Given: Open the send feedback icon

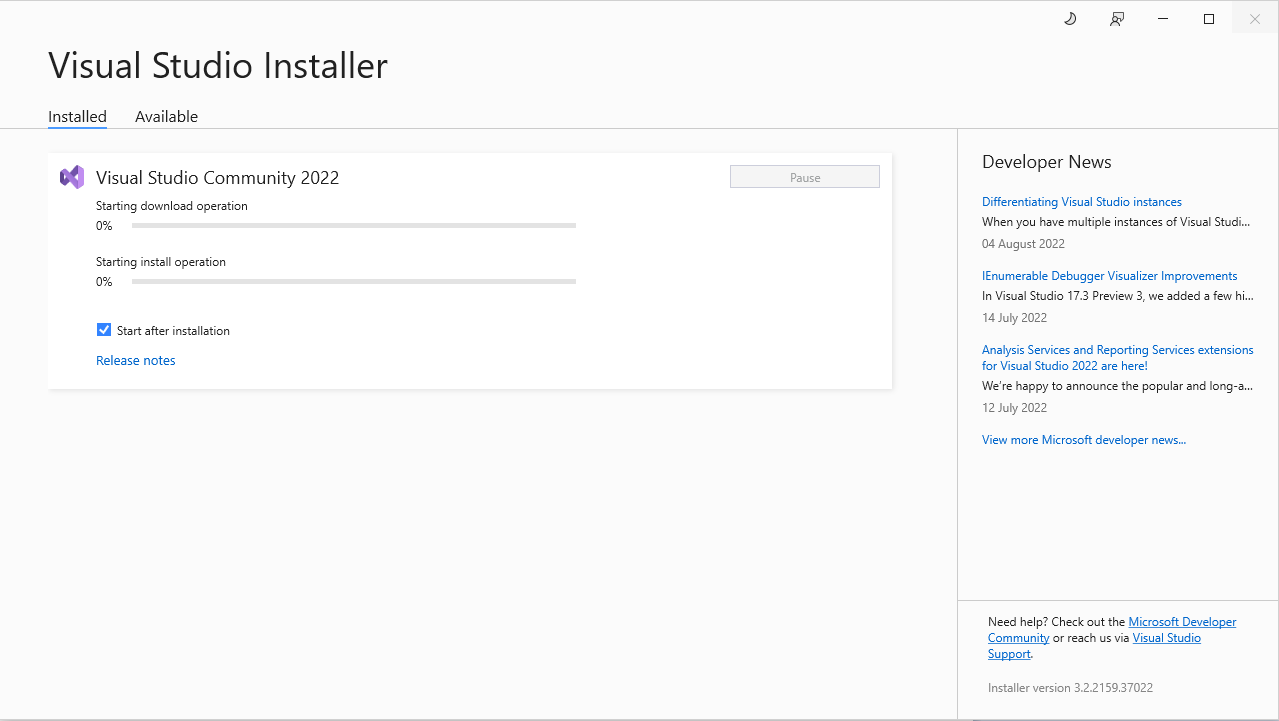Looking at the screenshot, I should pos(1117,19).
